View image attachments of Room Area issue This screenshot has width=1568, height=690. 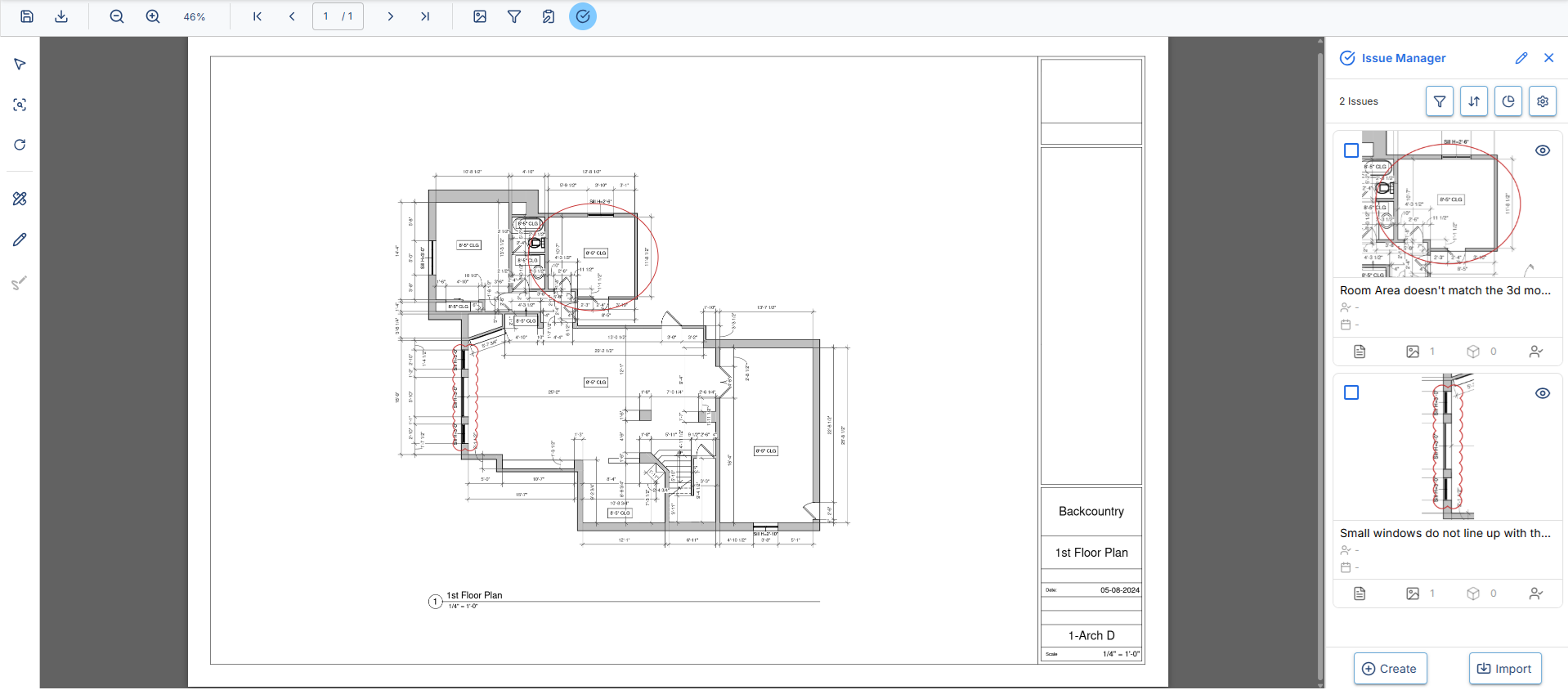coord(1413,352)
